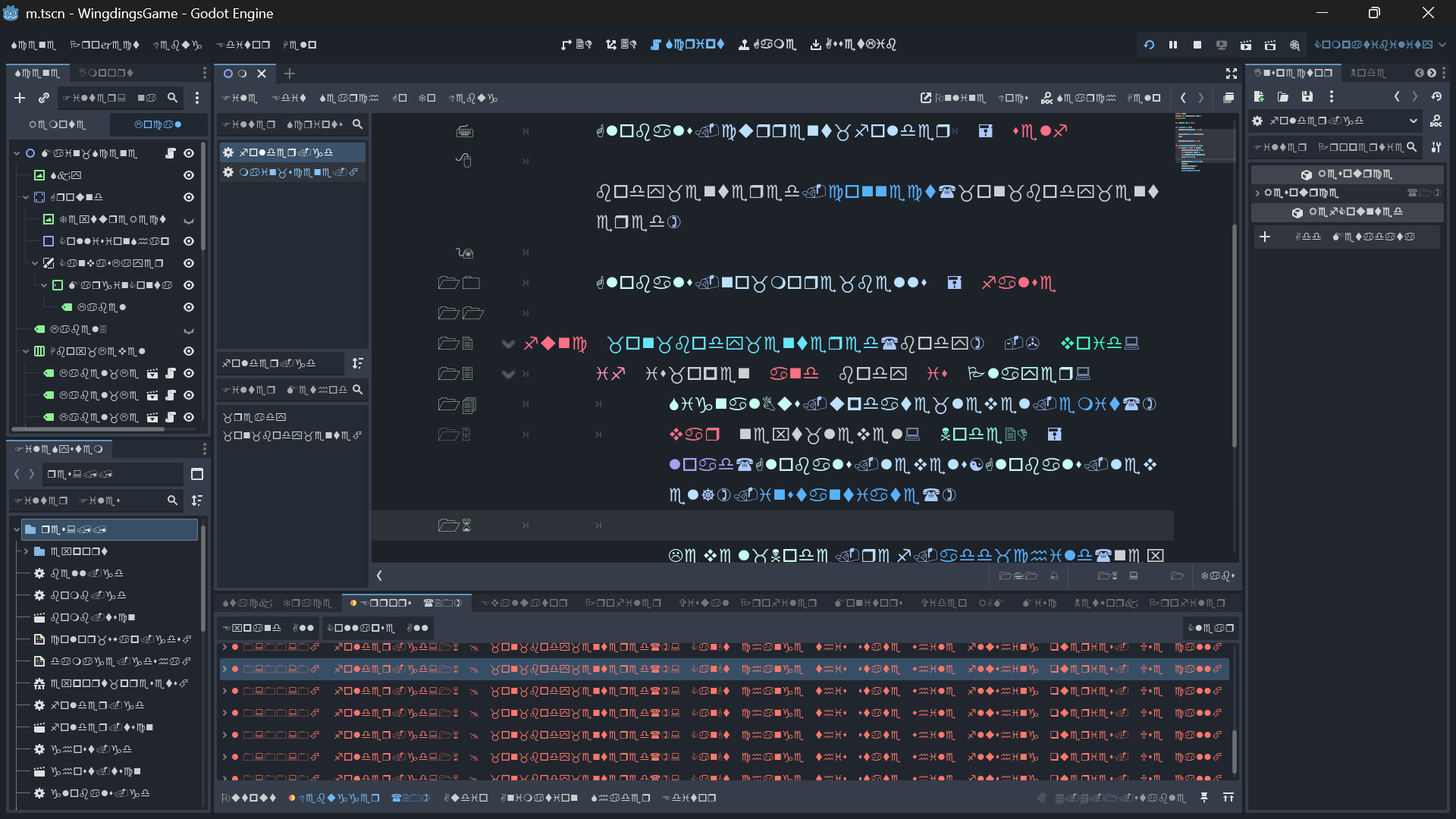1456x819 pixels.
Task: Toggle visibility of CanvasLayer node
Action: [x=189, y=263]
